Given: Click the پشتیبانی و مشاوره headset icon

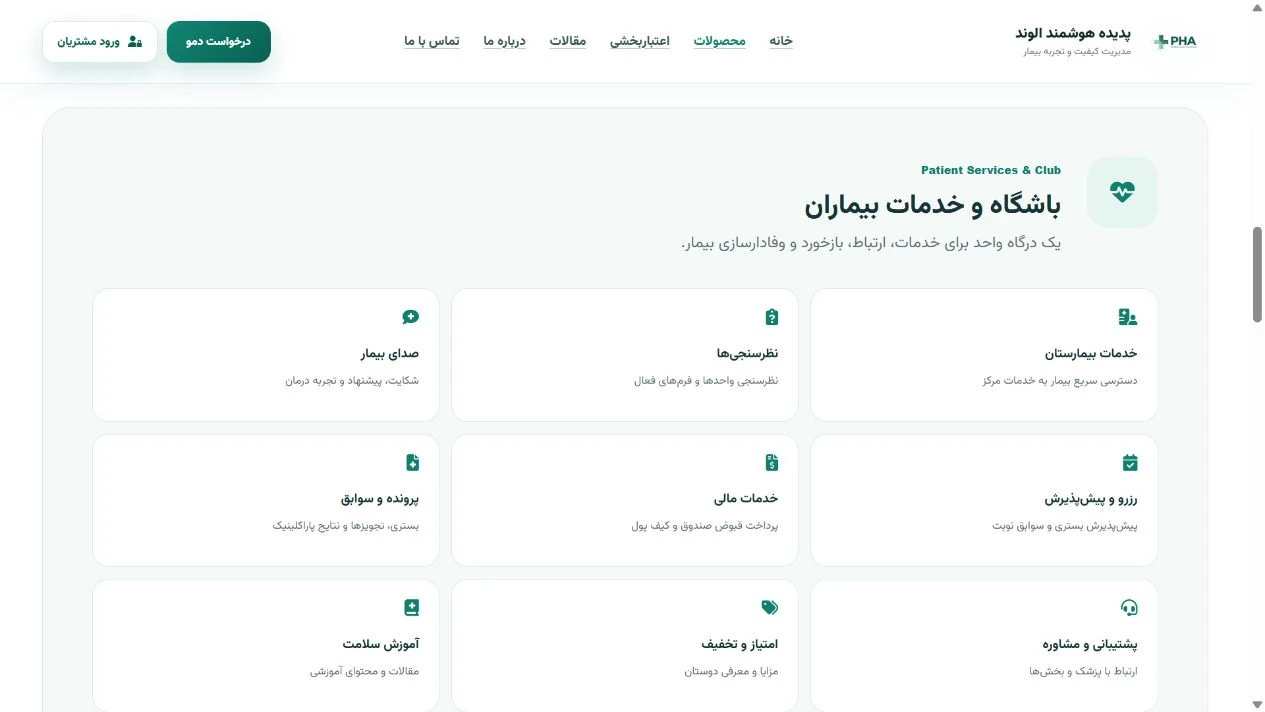Looking at the screenshot, I should coord(1129,608).
